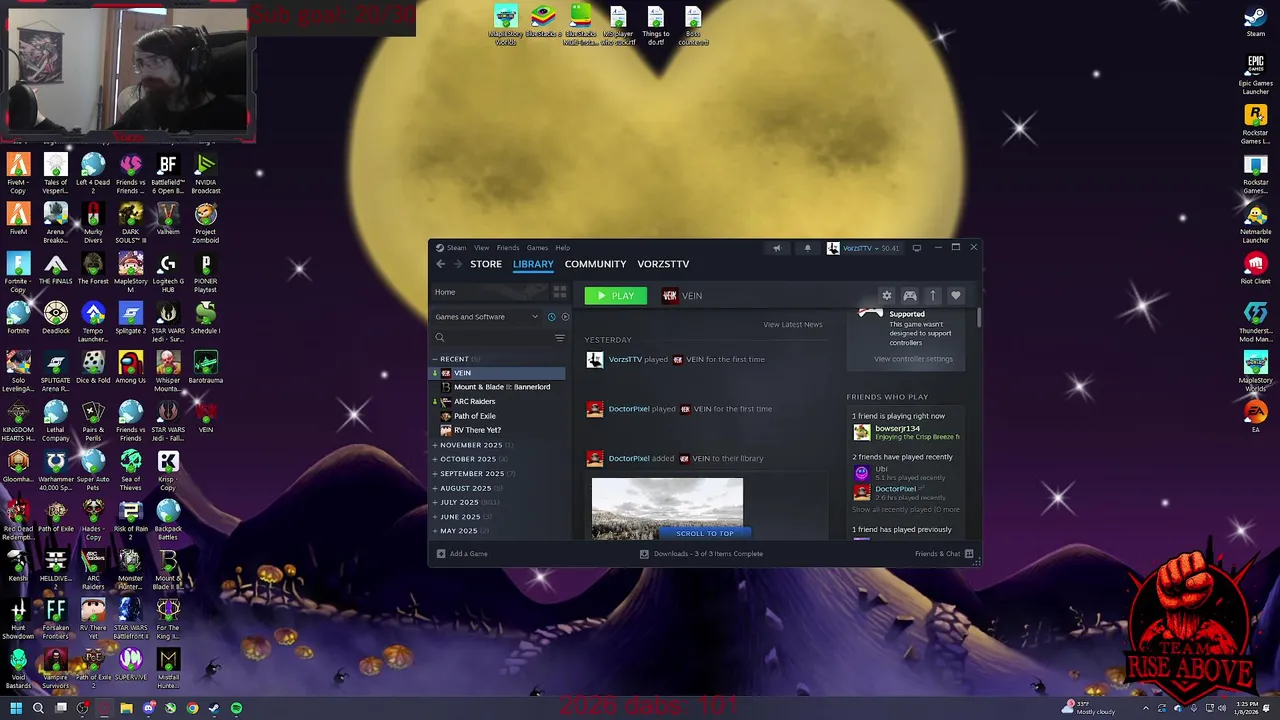
Task: Open Downloads status at window bottom
Action: (x=701, y=554)
